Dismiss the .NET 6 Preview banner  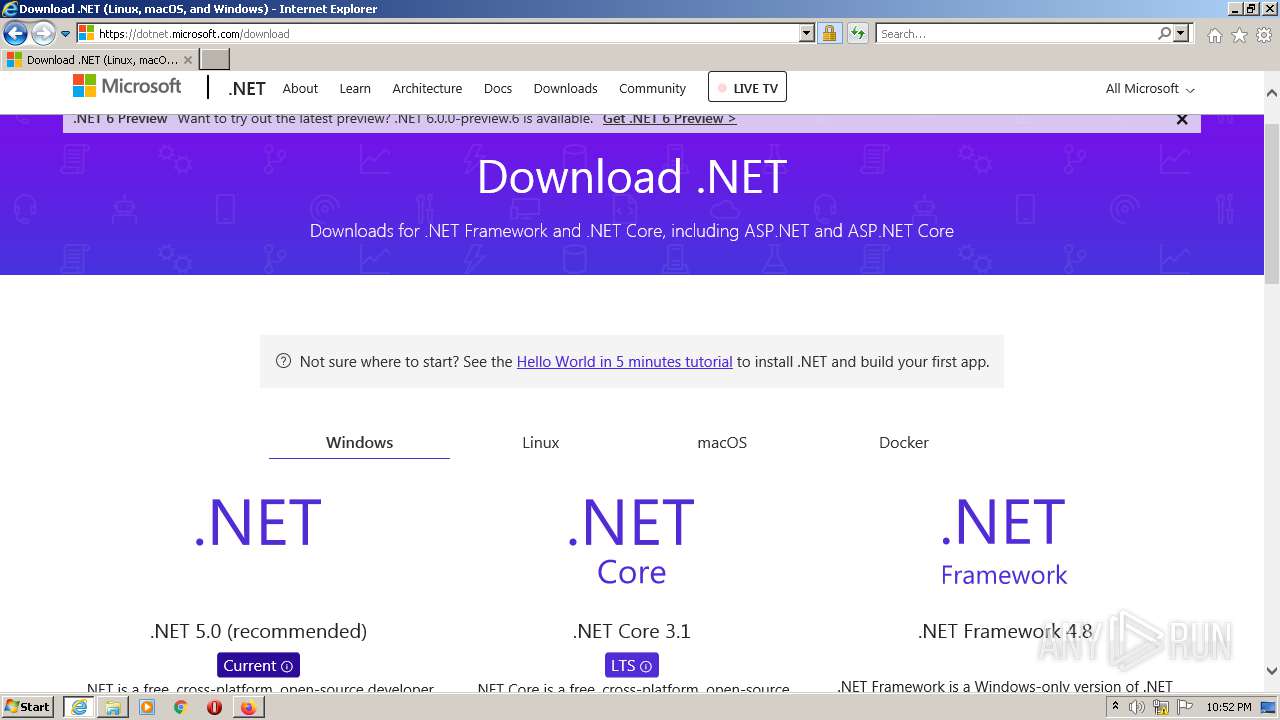click(x=1182, y=119)
